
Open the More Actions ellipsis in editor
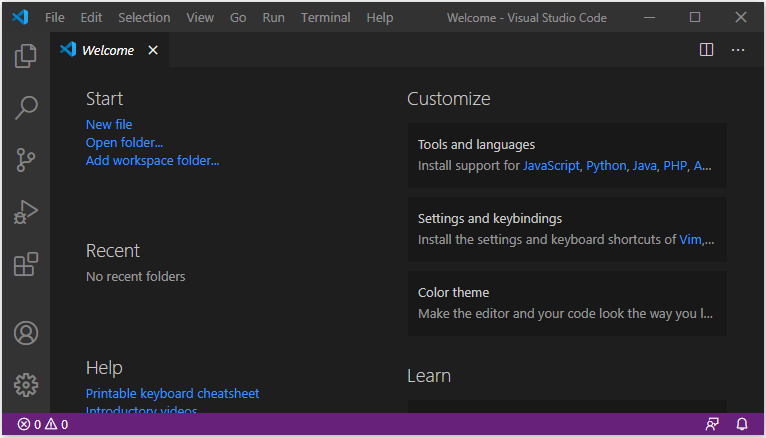click(738, 50)
